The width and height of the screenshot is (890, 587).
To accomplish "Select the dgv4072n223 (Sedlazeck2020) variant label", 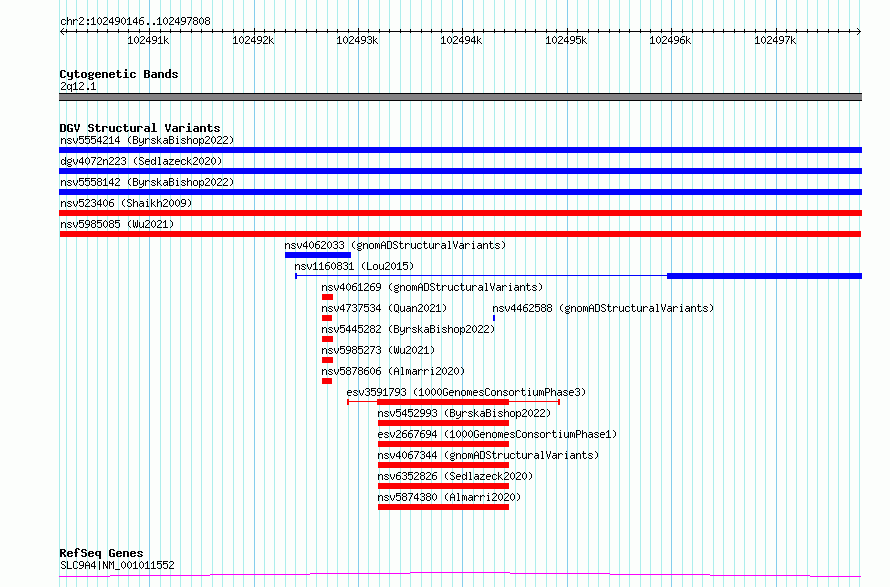I will click(141, 161).
